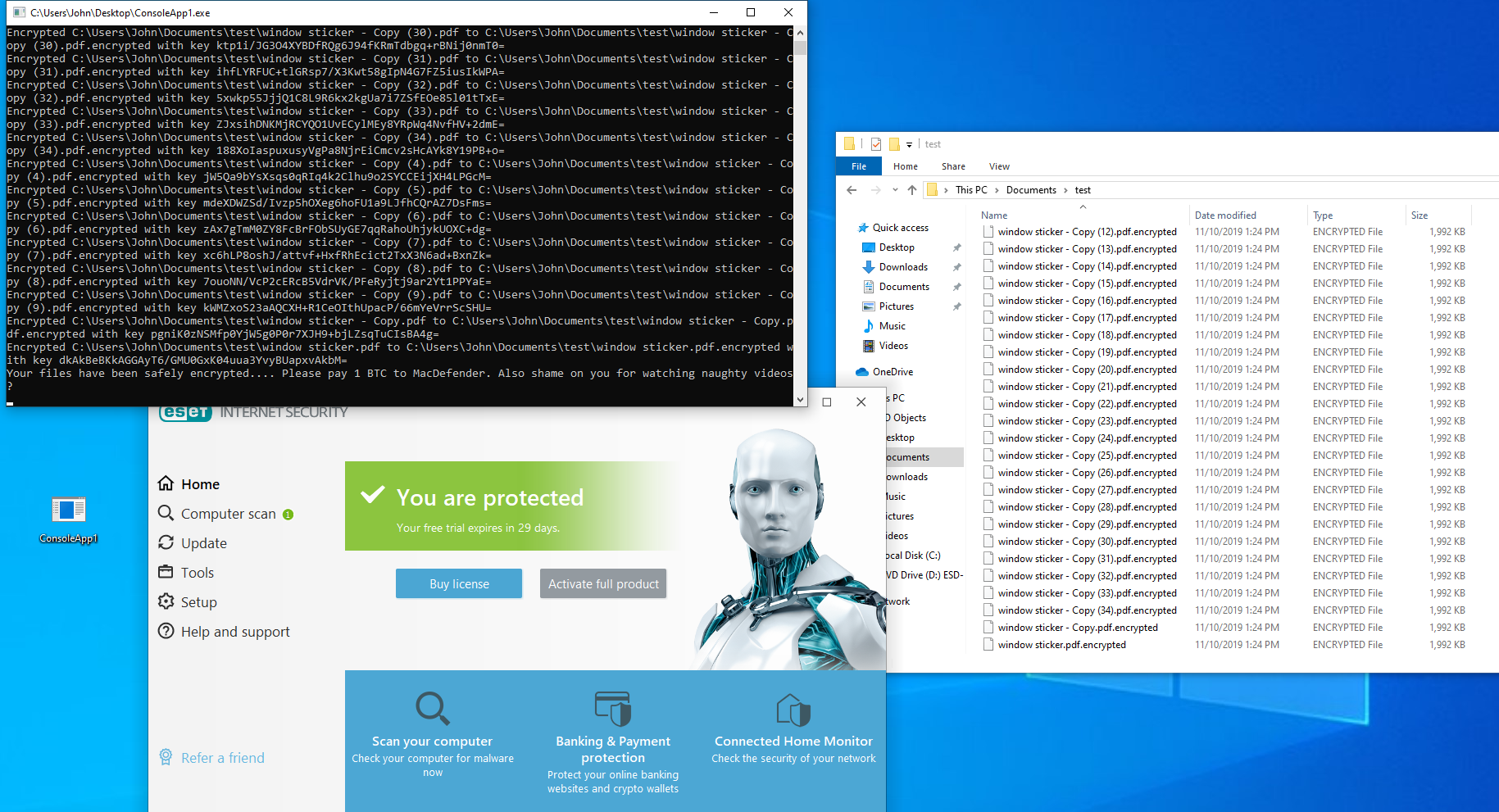Viewport: 1499px width, 812px height.
Task: Sort files by the Name column header
Action: point(1082,215)
